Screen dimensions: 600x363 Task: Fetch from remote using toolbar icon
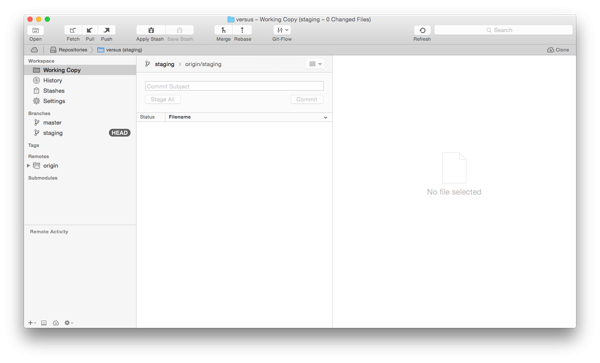point(73,30)
